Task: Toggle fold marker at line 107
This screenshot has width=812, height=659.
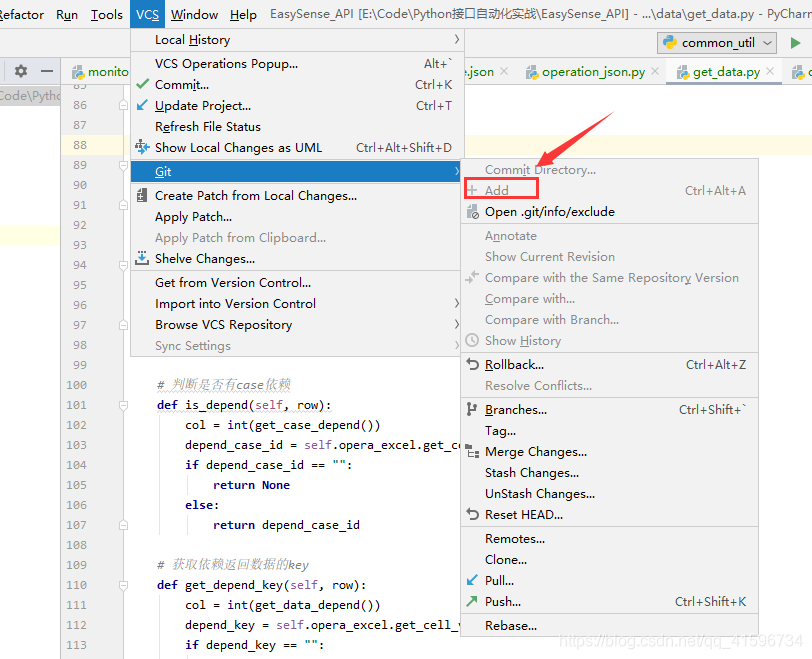Action: click(123, 525)
